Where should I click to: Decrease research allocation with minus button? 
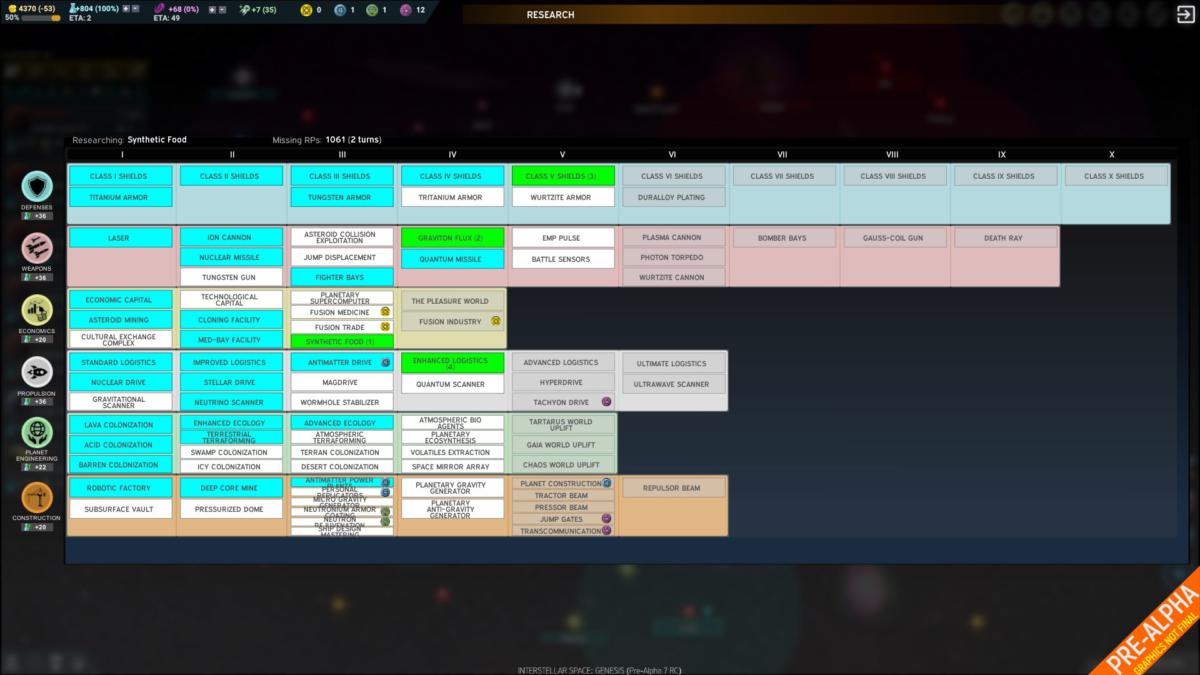pyautogui.click(x=135, y=9)
